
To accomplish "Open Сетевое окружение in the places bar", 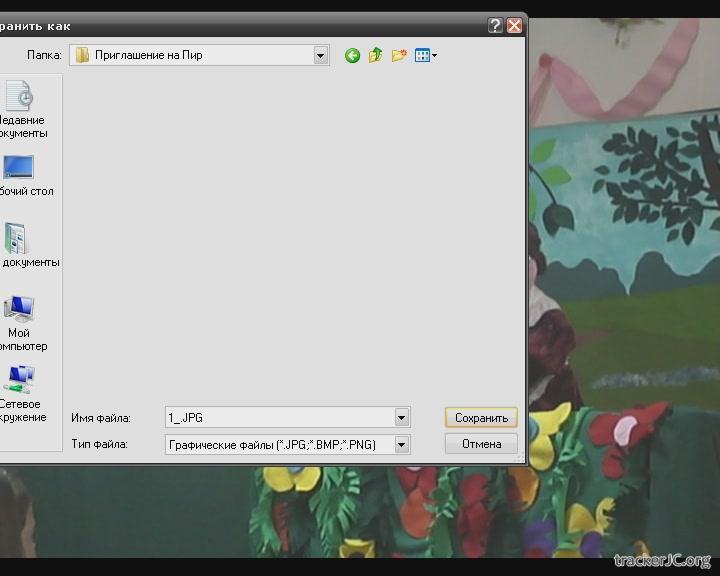I will tap(22, 394).
